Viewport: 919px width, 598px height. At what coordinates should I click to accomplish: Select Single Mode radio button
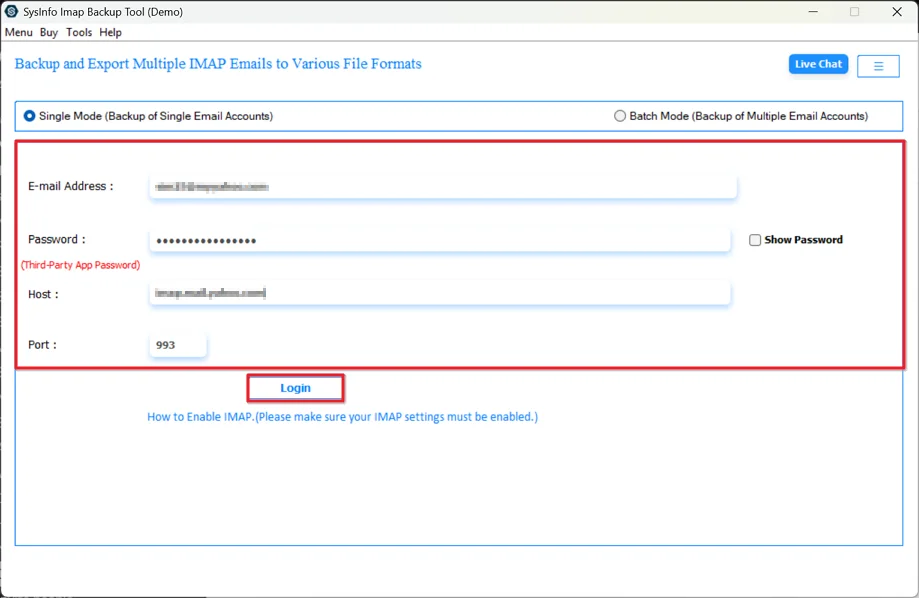click(x=30, y=116)
